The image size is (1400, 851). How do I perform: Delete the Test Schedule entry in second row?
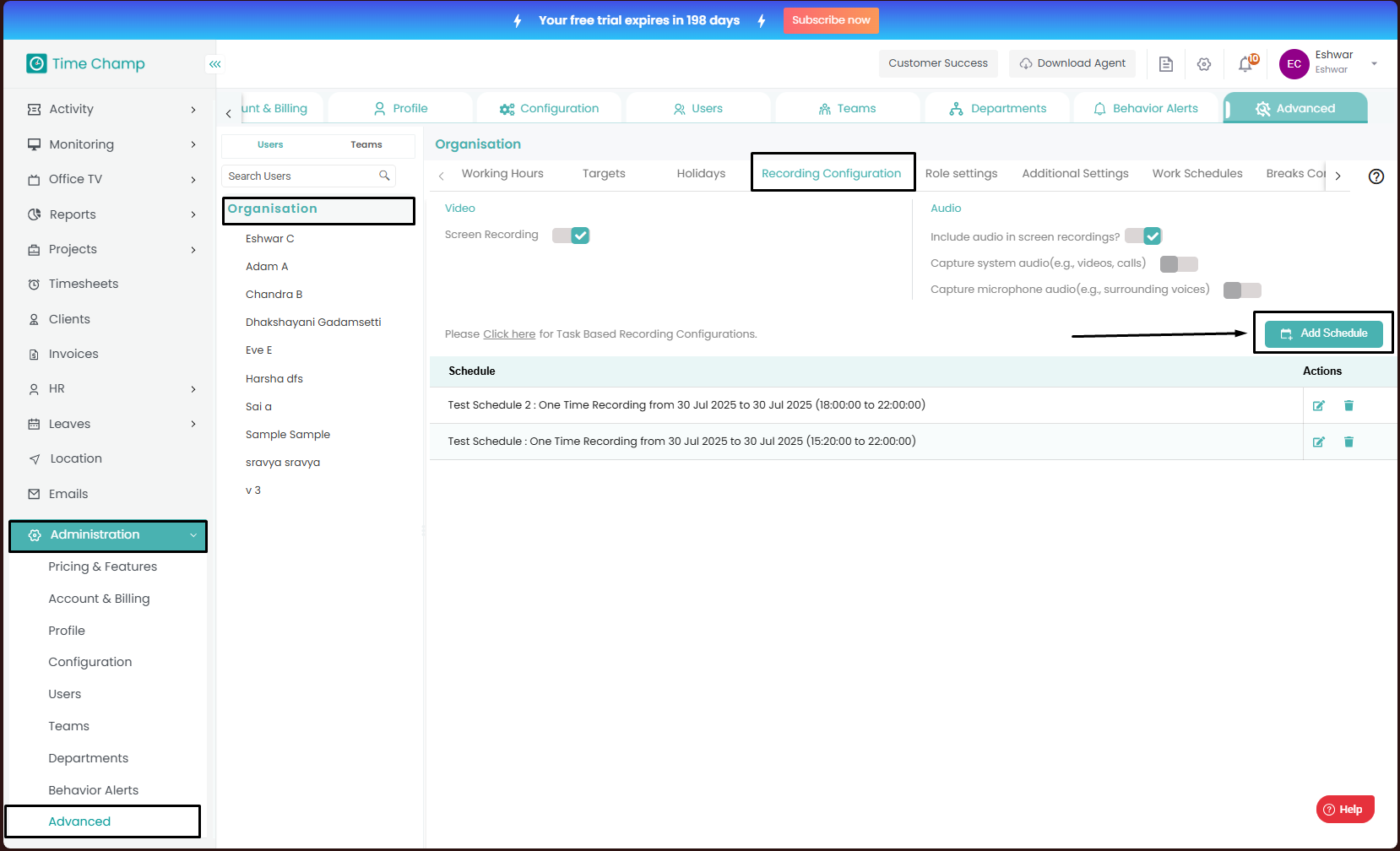coord(1348,442)
